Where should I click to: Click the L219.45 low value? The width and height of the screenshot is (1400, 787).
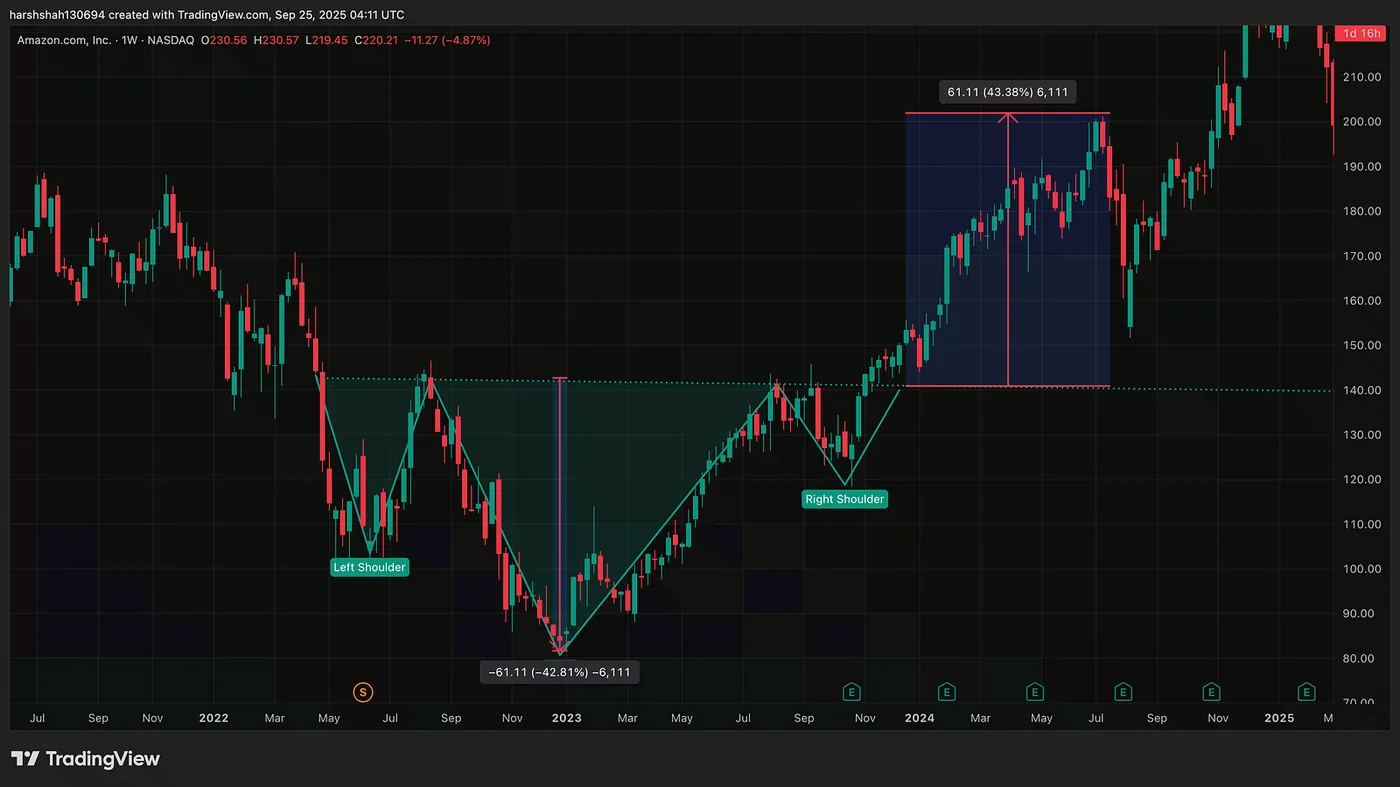[x=327, y=40]
